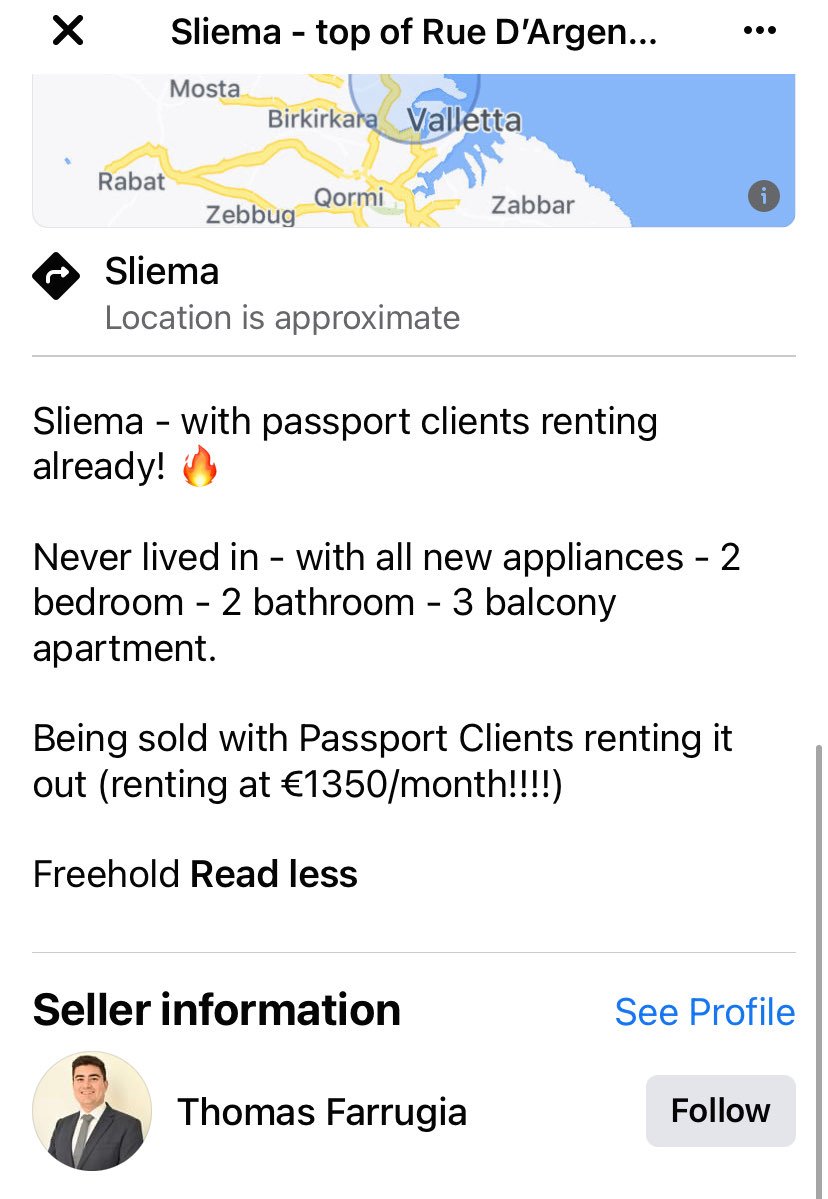This screenshot has height=1199, width=828.
Task: Follow seller Thomas Farrugia
Action: [x=720, y=1111]
